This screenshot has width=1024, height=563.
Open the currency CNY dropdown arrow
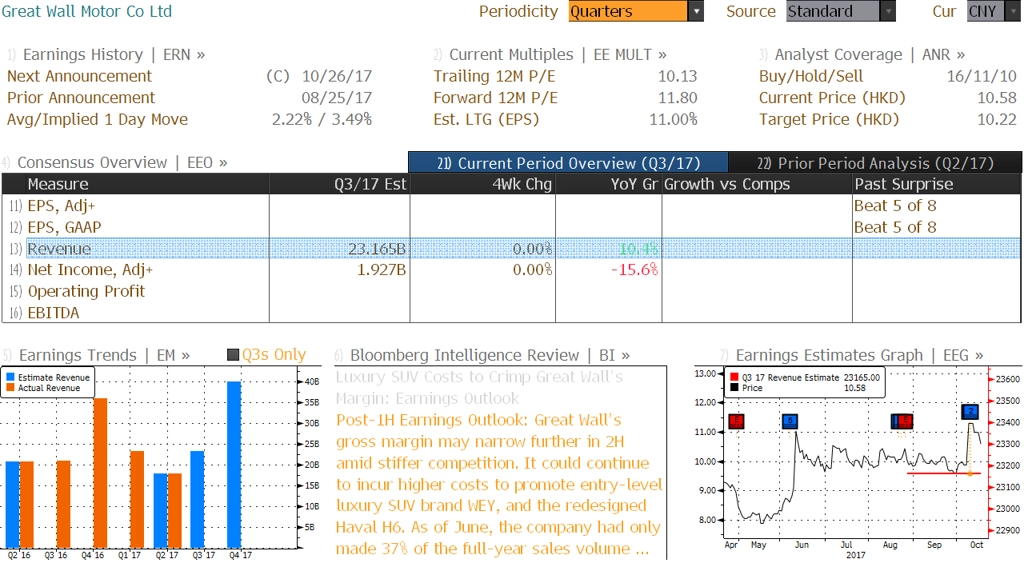pyautogui.click(x=1014, y=11)
